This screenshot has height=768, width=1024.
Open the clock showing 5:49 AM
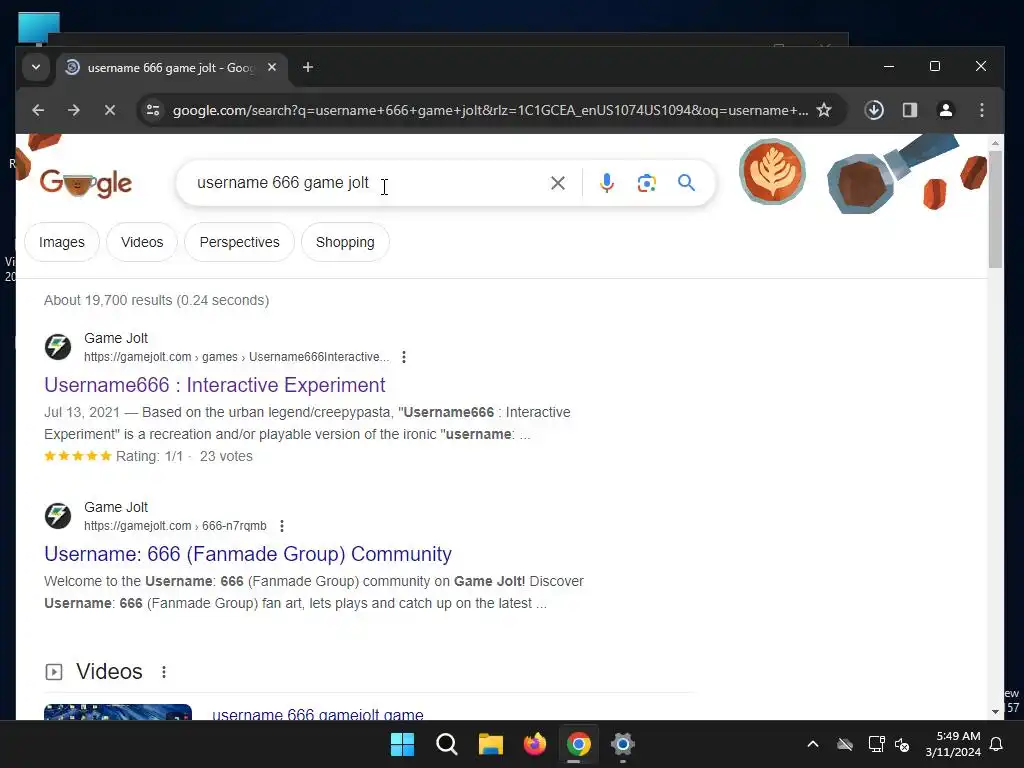coord(953,744)
